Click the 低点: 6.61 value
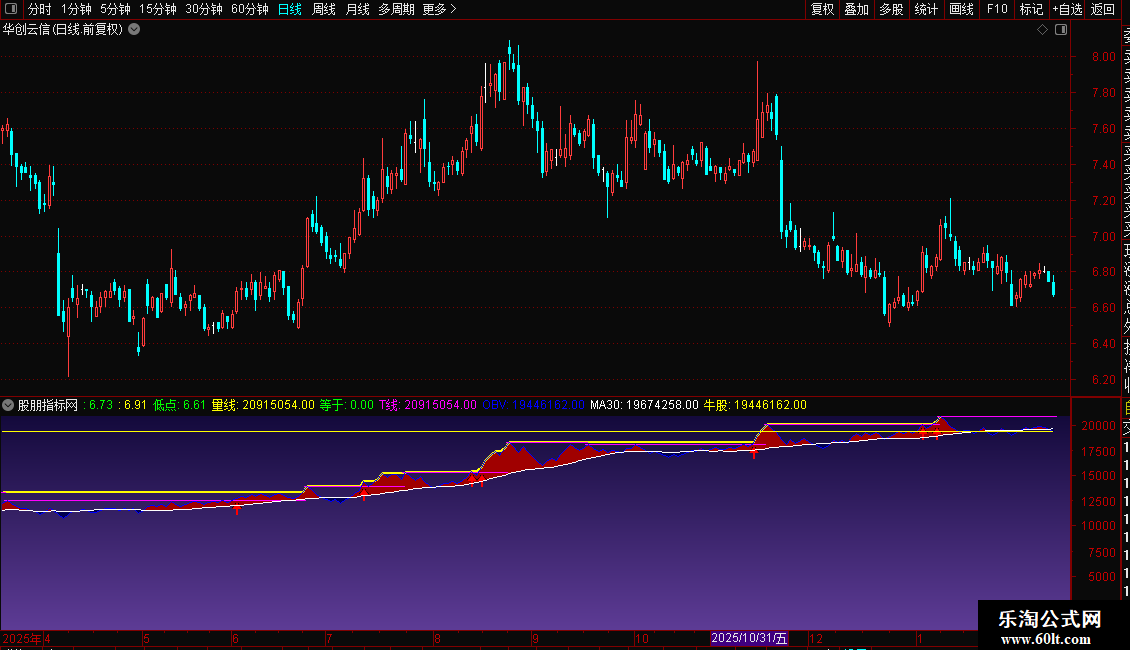The width and height of the screenshot is (1130, 650). pyautogui.click(x=179, y=405)
